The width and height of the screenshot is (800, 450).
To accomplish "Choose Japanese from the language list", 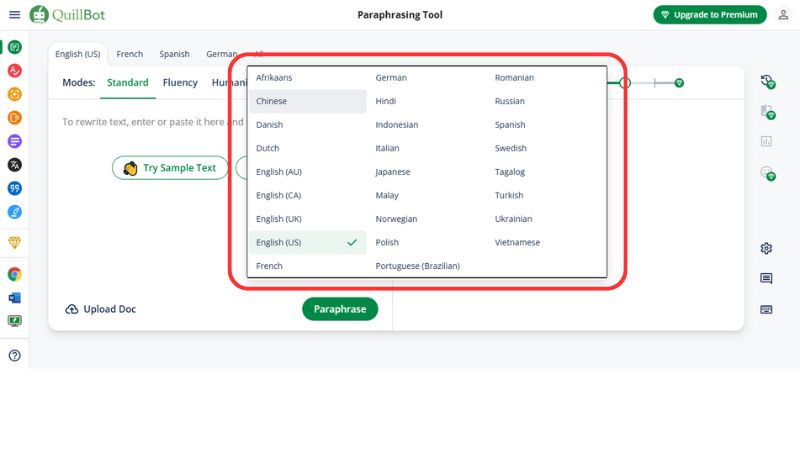I will 428,172.
